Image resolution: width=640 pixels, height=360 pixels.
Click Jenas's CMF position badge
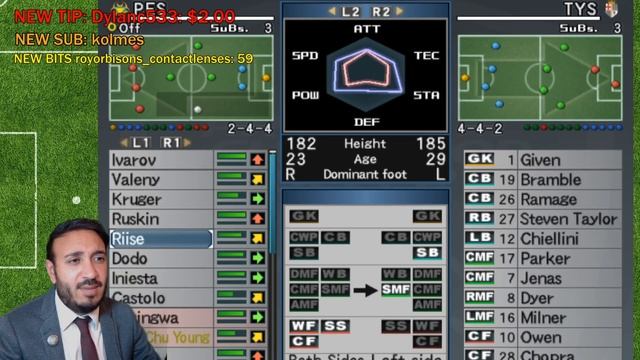(x=480, y=278)
